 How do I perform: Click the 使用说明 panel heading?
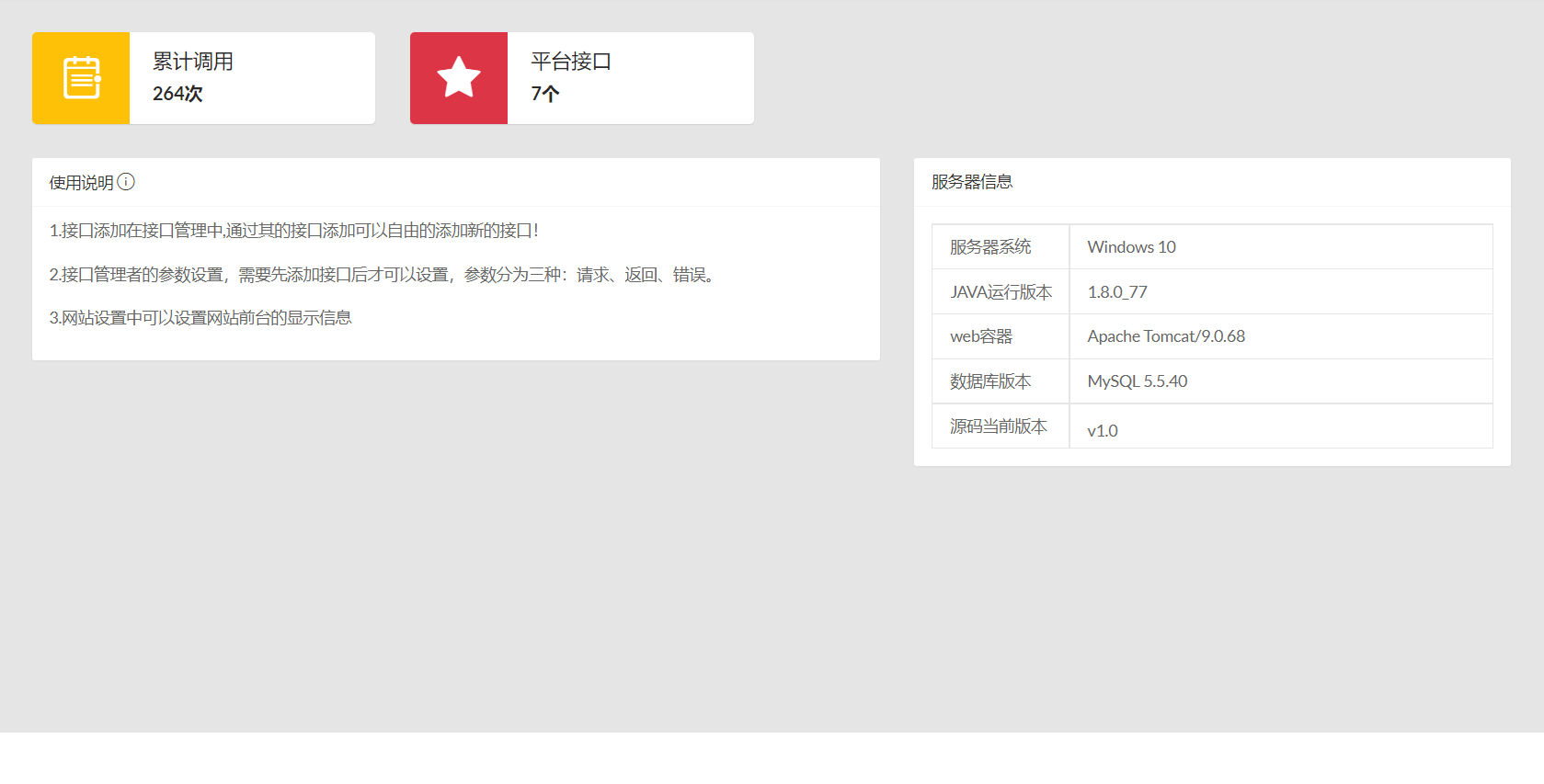[81, 183]
